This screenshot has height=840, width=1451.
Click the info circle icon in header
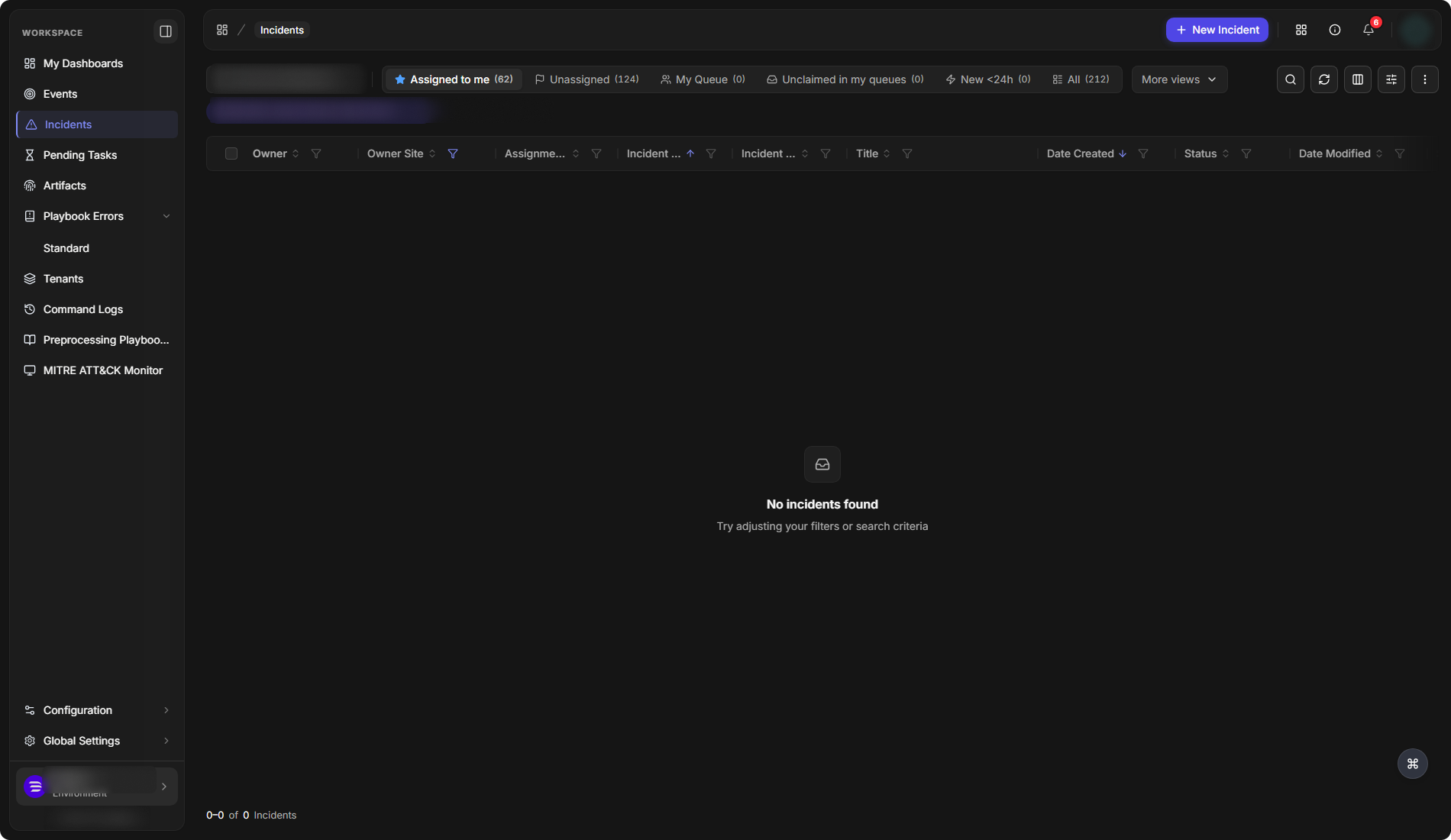tap(1334, 30)
